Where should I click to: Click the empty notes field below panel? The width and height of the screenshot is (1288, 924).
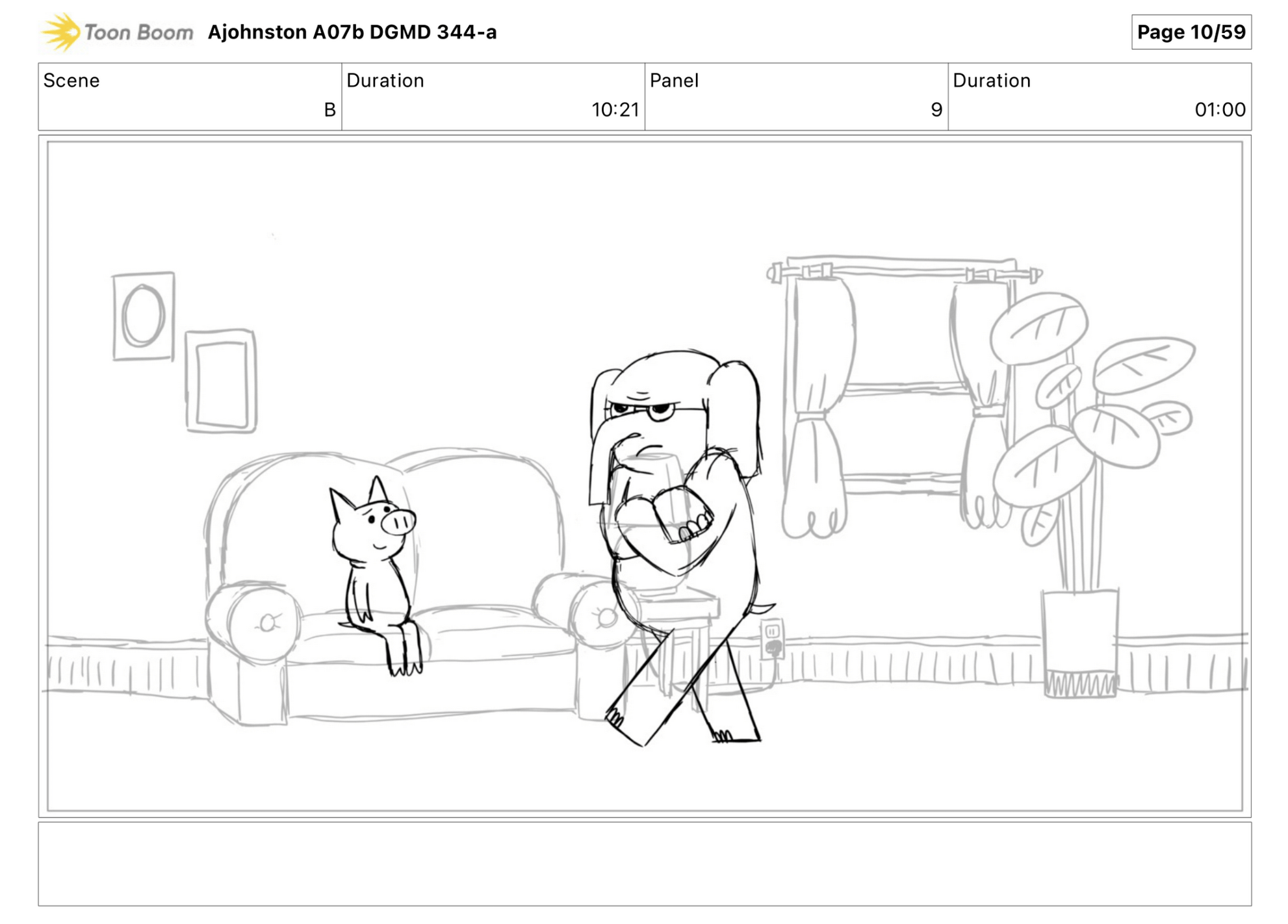pyautogui.click(x=643, y=863)
